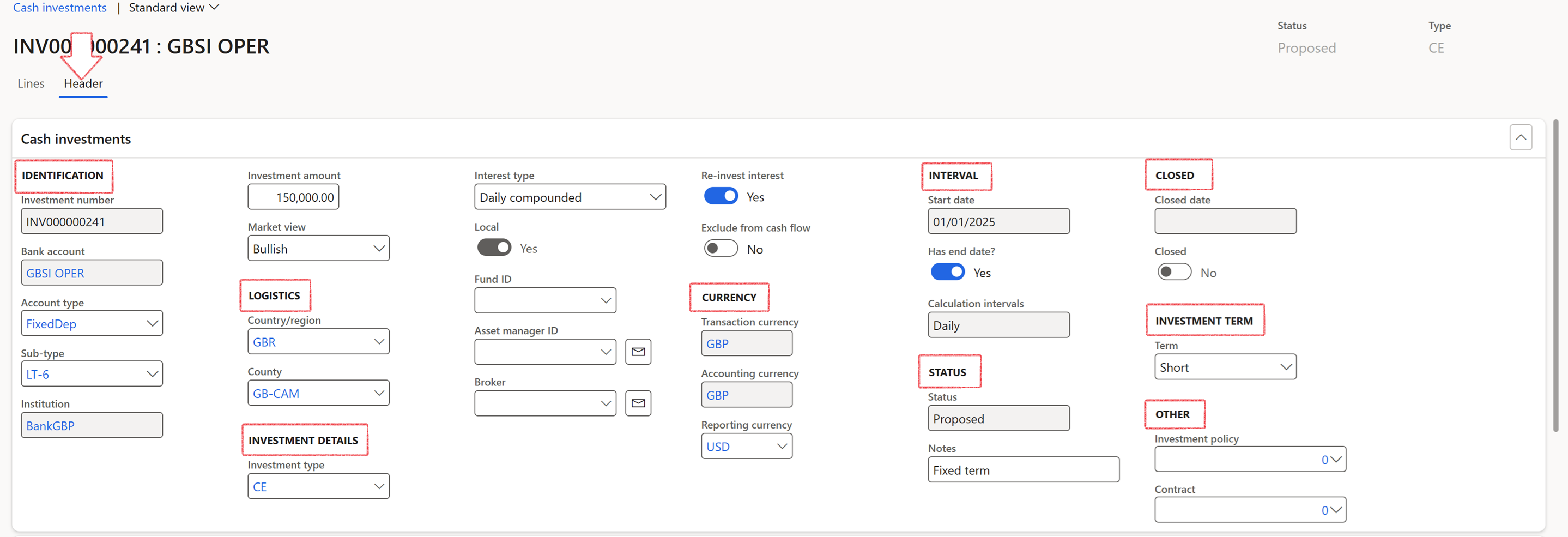Click the Calculation intervals Daily field
The height and width of the screenshot is (537, 1568).
(x=998, y=325)
